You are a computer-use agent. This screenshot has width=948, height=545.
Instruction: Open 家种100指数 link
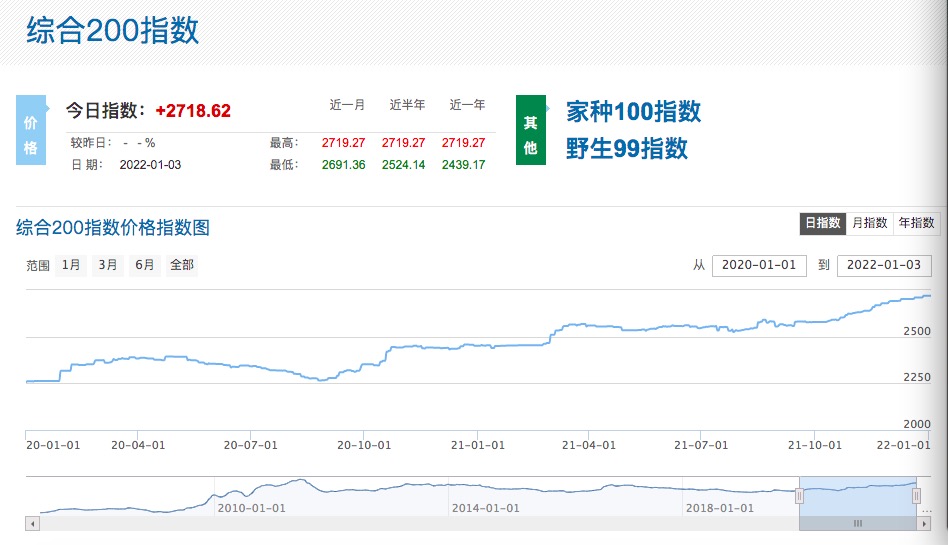633,111
